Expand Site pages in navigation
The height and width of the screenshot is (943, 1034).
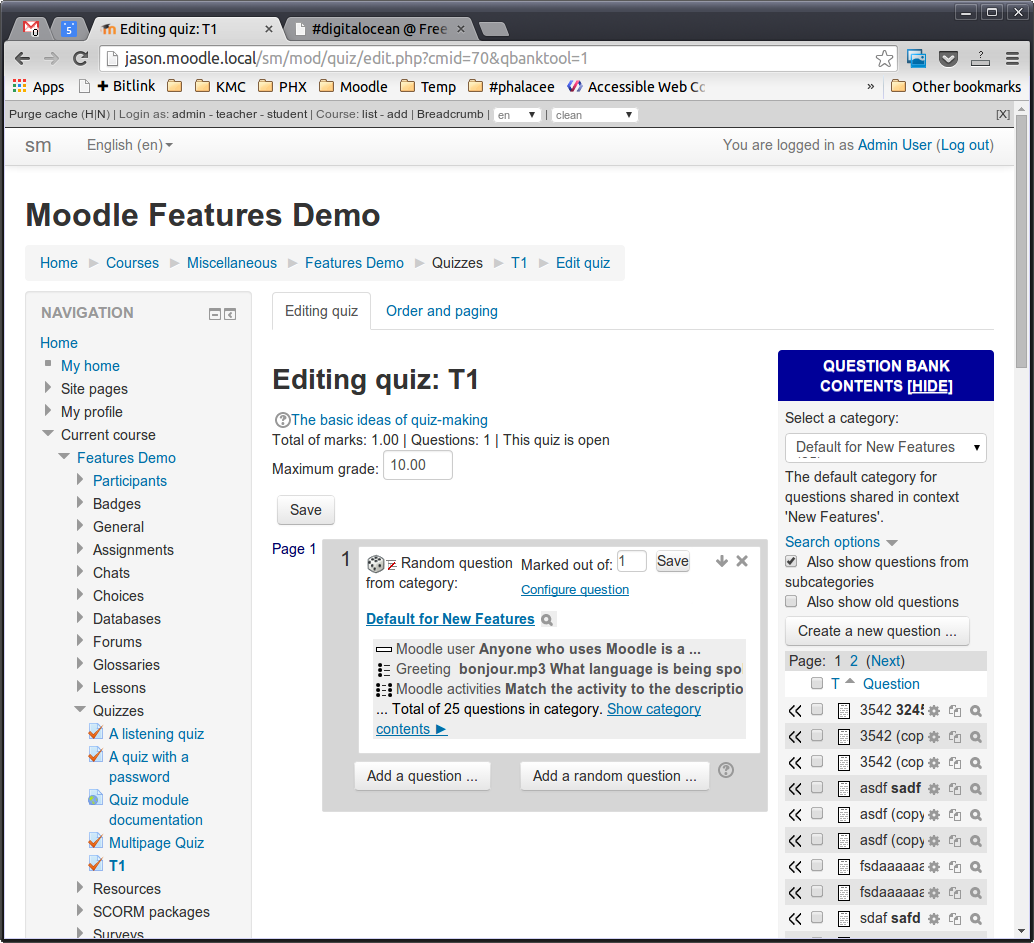47,387
